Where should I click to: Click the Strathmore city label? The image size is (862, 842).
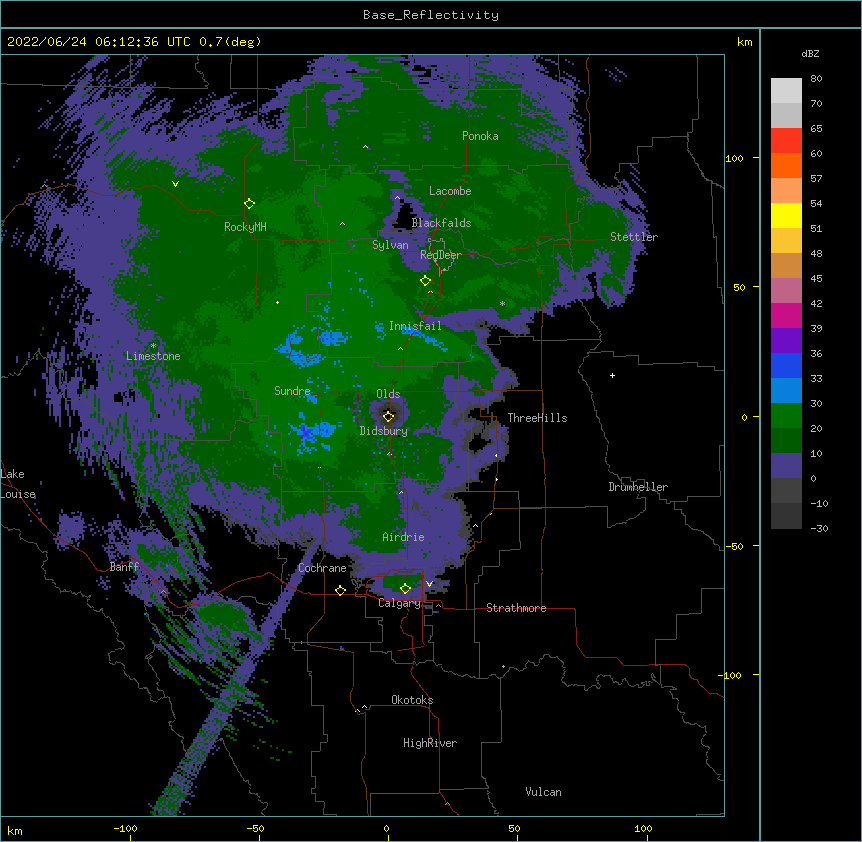516,608
